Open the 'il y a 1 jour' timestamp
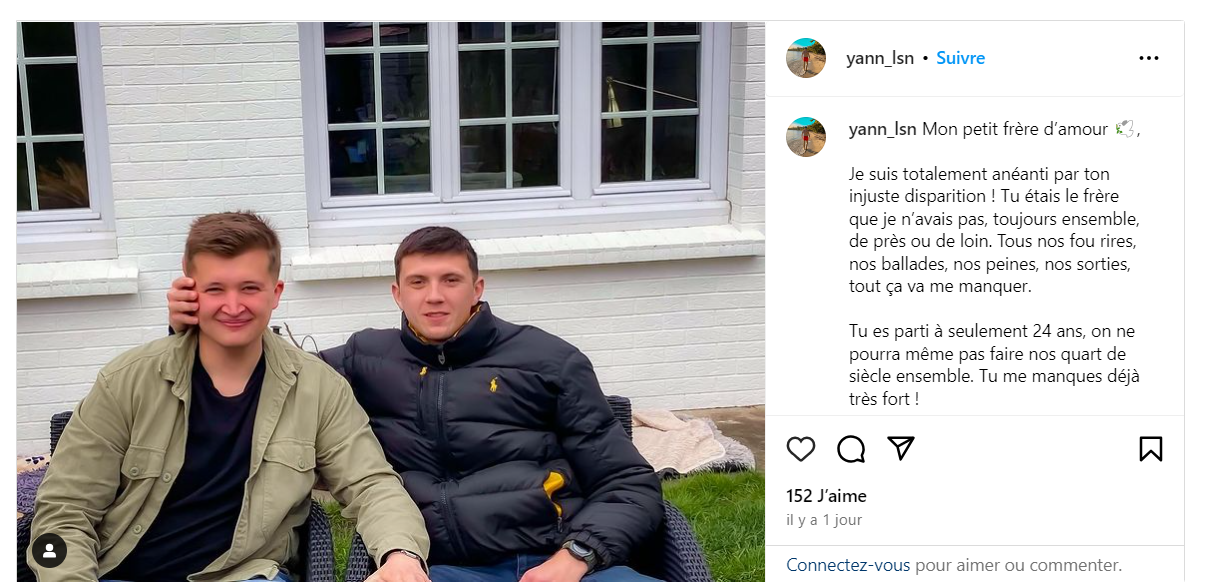This screenshot has height=582, width=1205. (824, 520)
